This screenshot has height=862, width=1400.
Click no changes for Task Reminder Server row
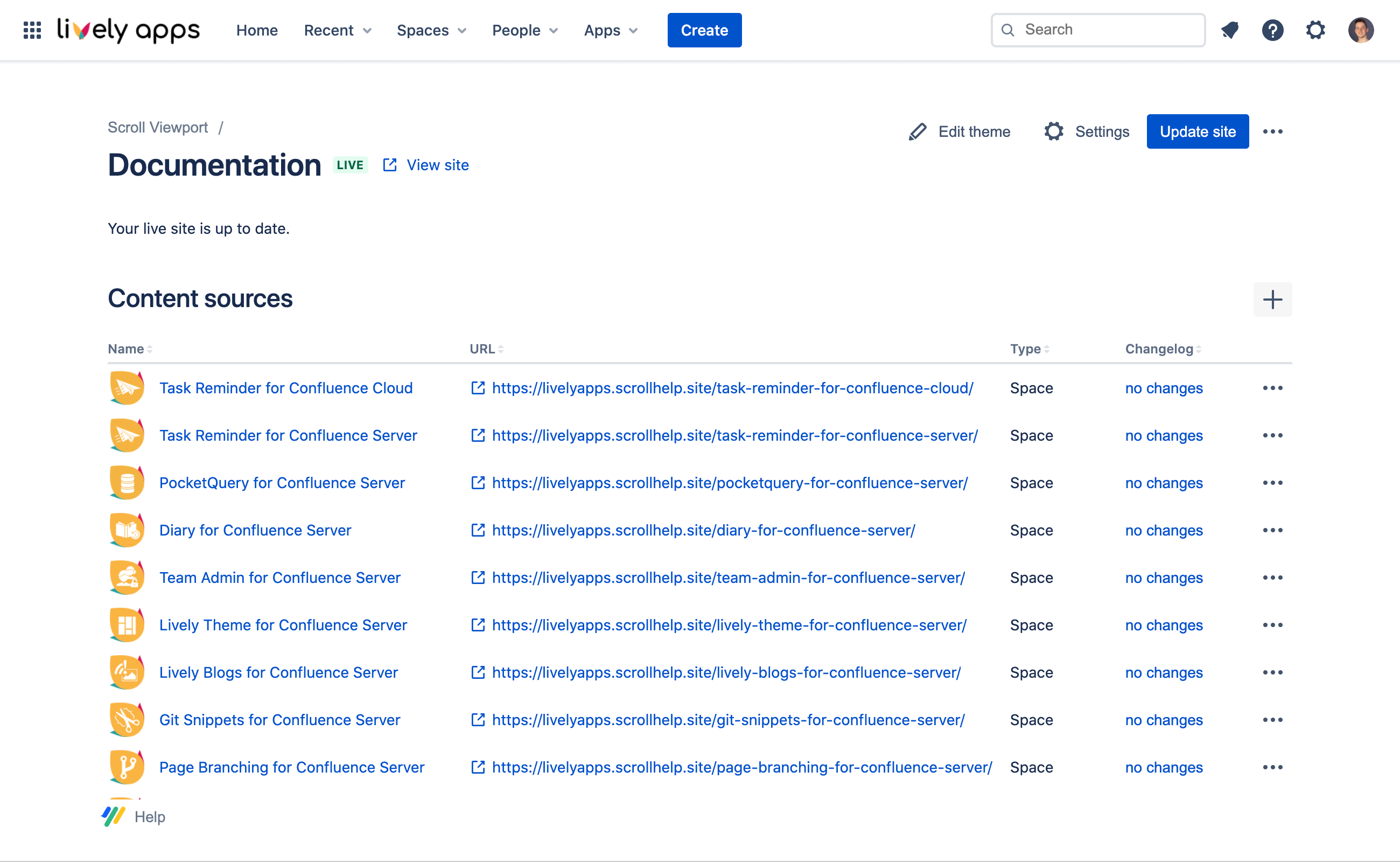[1164, 435]
